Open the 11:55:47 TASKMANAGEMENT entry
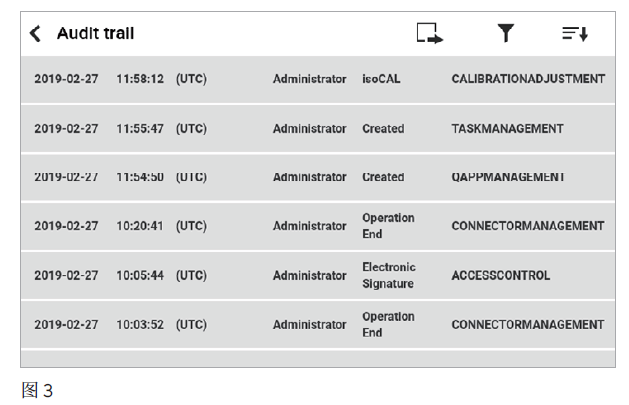Screen dimensions: 629x405 coord(318,129)
